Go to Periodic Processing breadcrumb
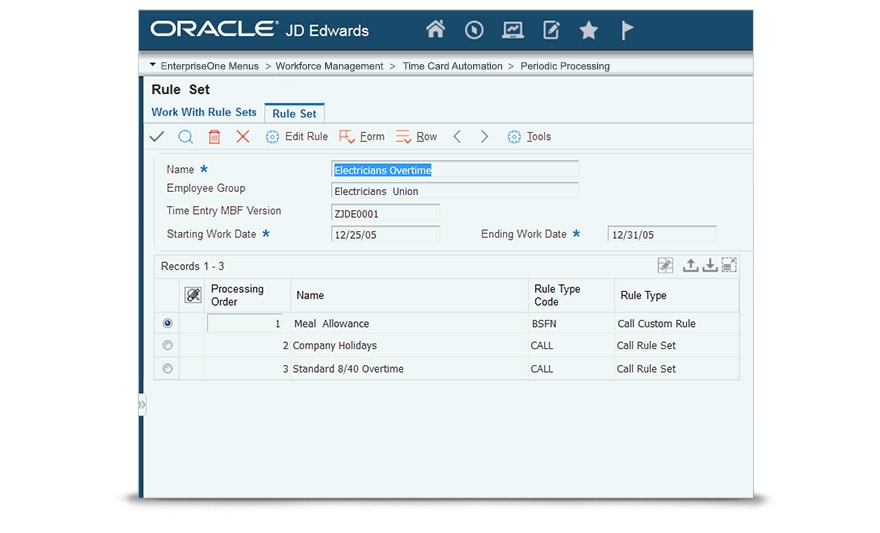The height and width of the screenshot is (533, 880). tap(565, 66)
